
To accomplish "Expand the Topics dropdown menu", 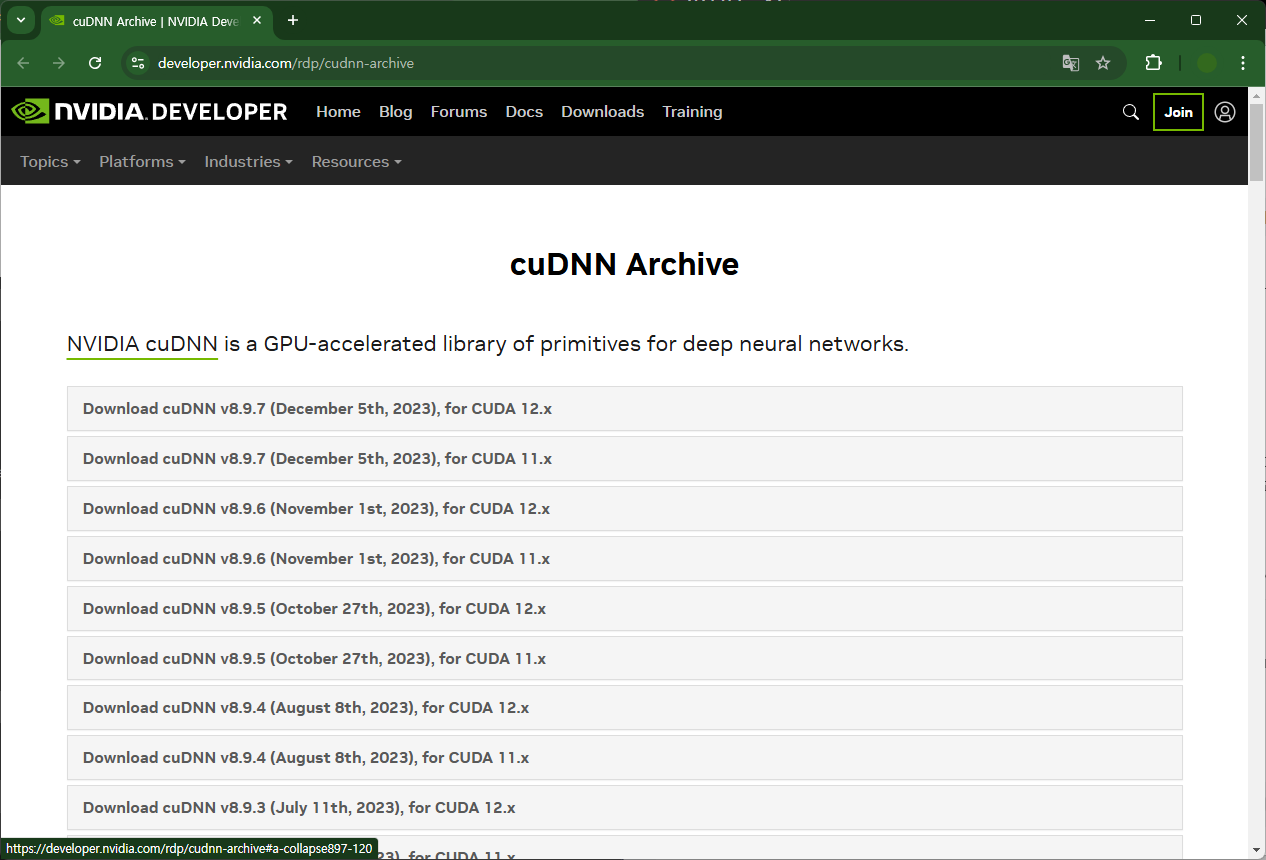I will coord(50,162).
